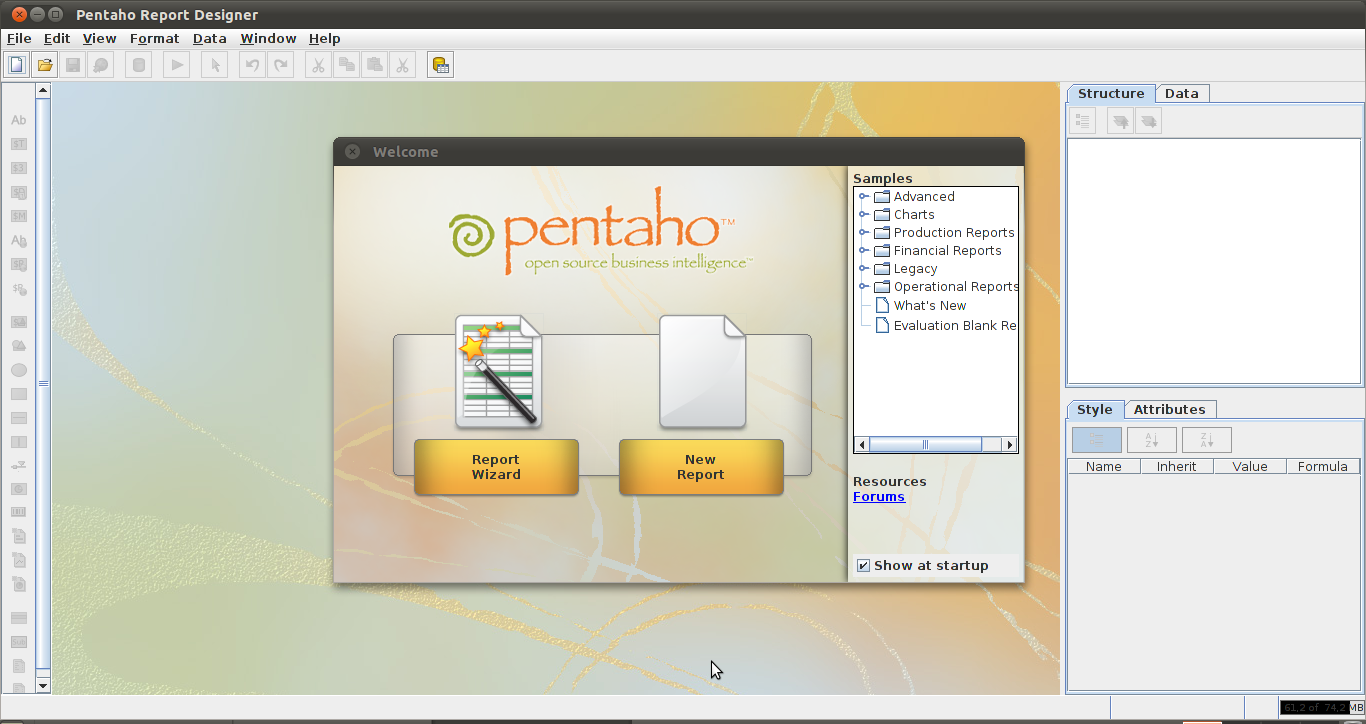1366x724 pixels.
Task: Switch to the Attributes tab
Action: [1170, 409]
